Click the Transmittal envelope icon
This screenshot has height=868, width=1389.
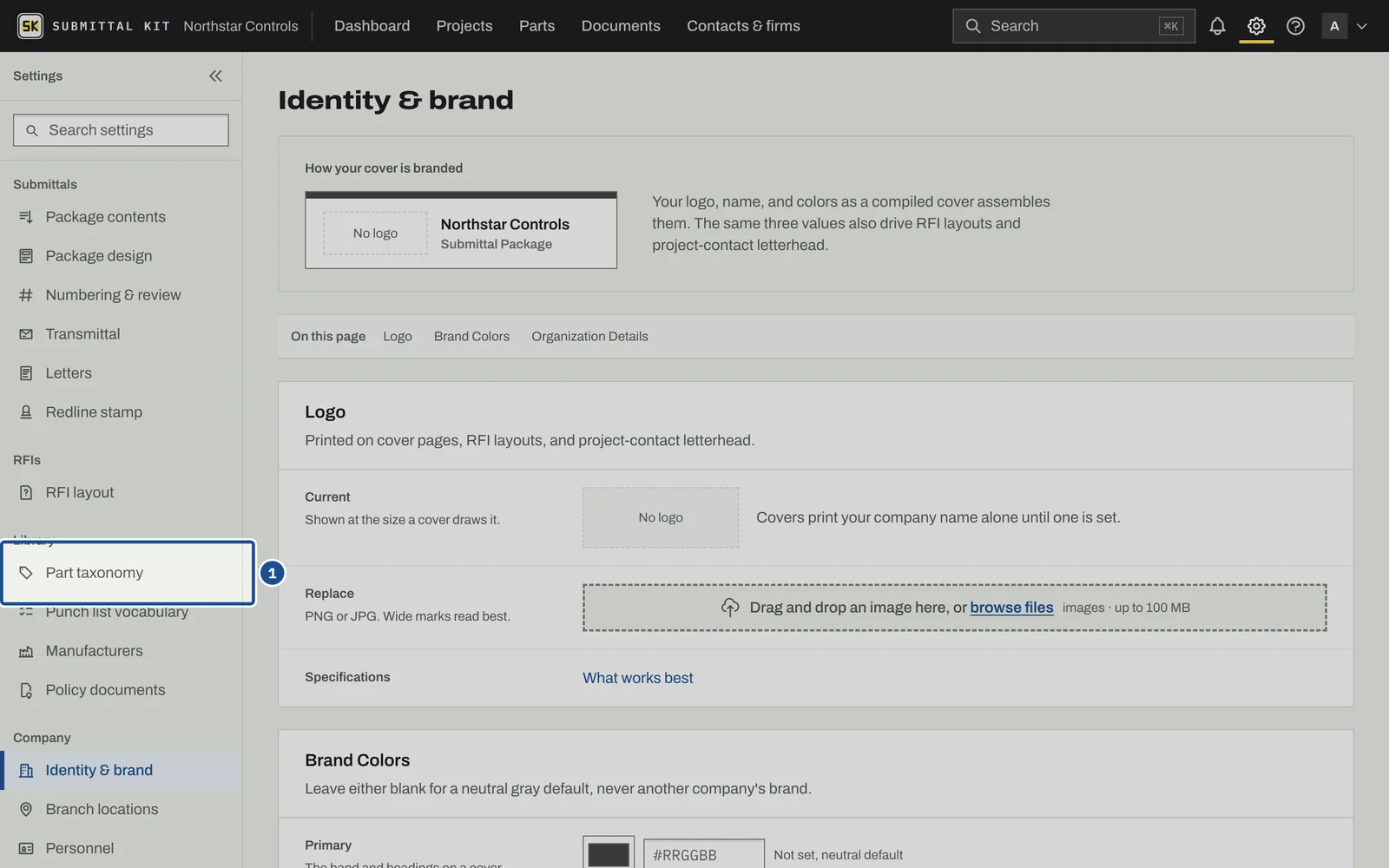point(26,334)
